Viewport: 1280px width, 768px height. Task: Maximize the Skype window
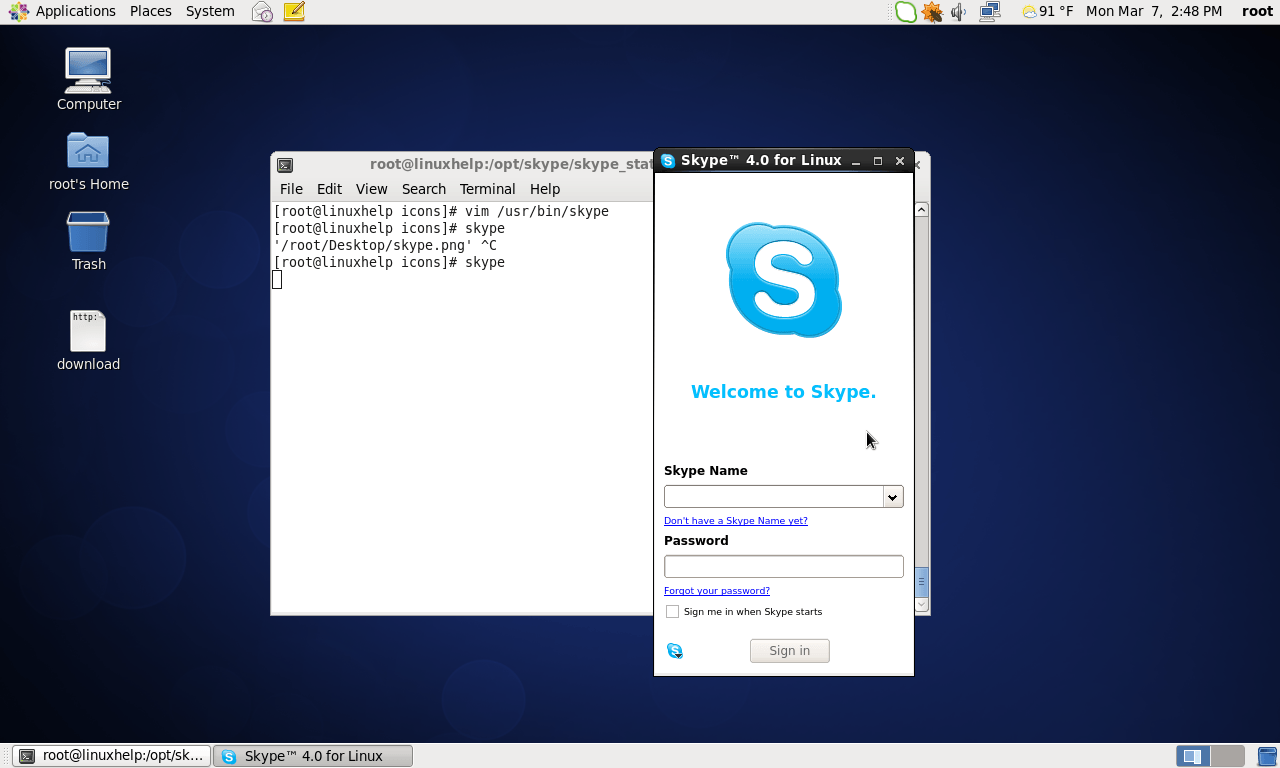(x=878, y=161)
